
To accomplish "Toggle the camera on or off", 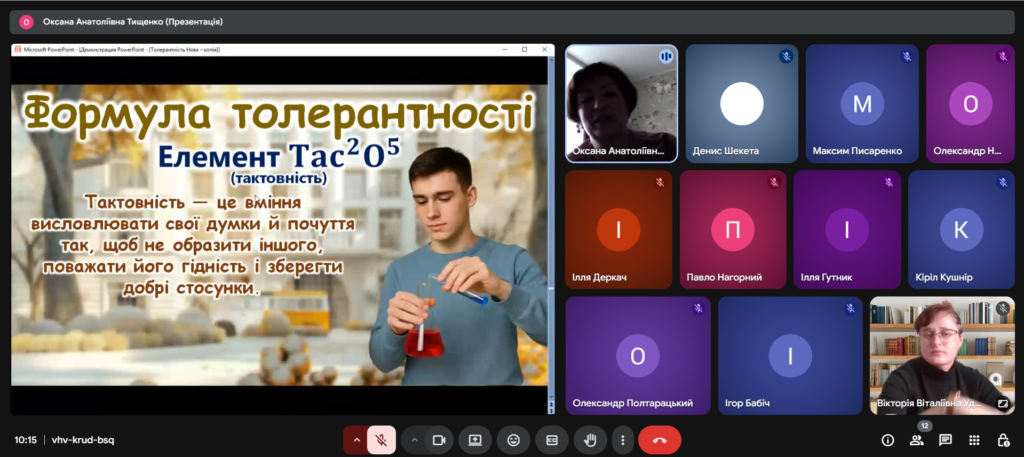I will (438, 440).
